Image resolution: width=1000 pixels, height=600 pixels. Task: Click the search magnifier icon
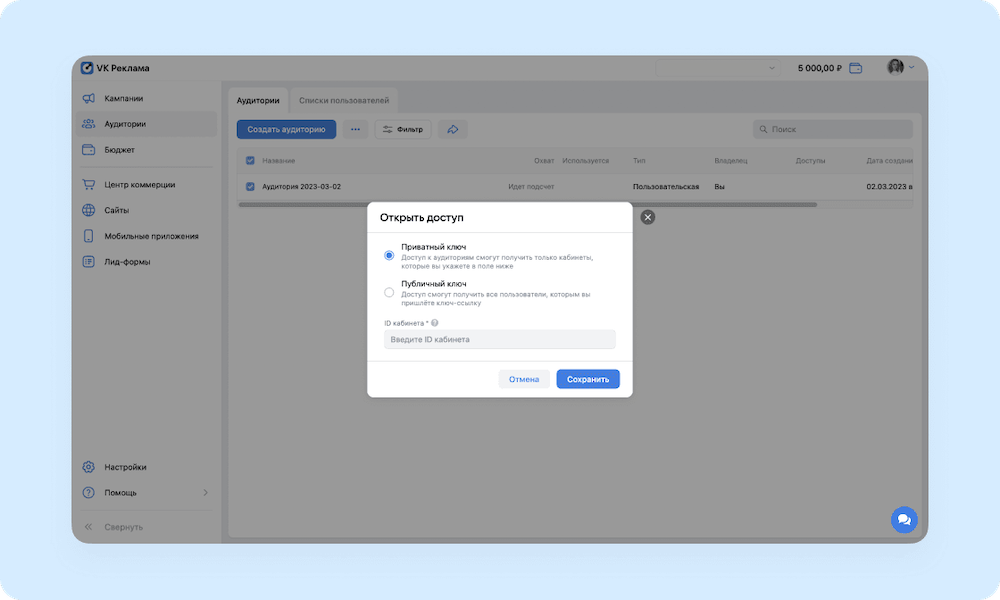coord(763,129)
